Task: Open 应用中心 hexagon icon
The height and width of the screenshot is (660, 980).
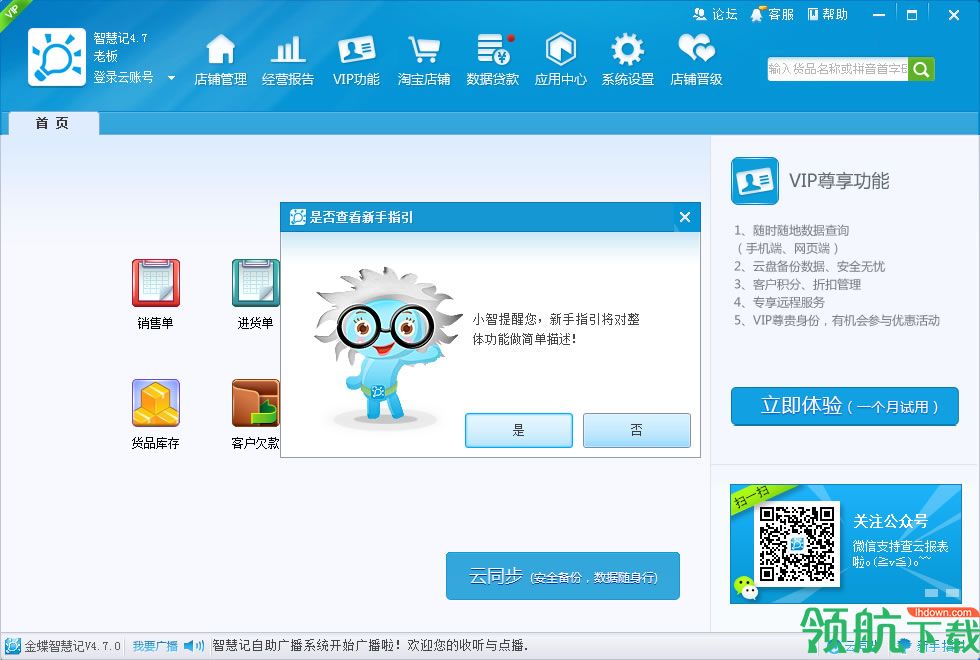Action: pos(561,60)
